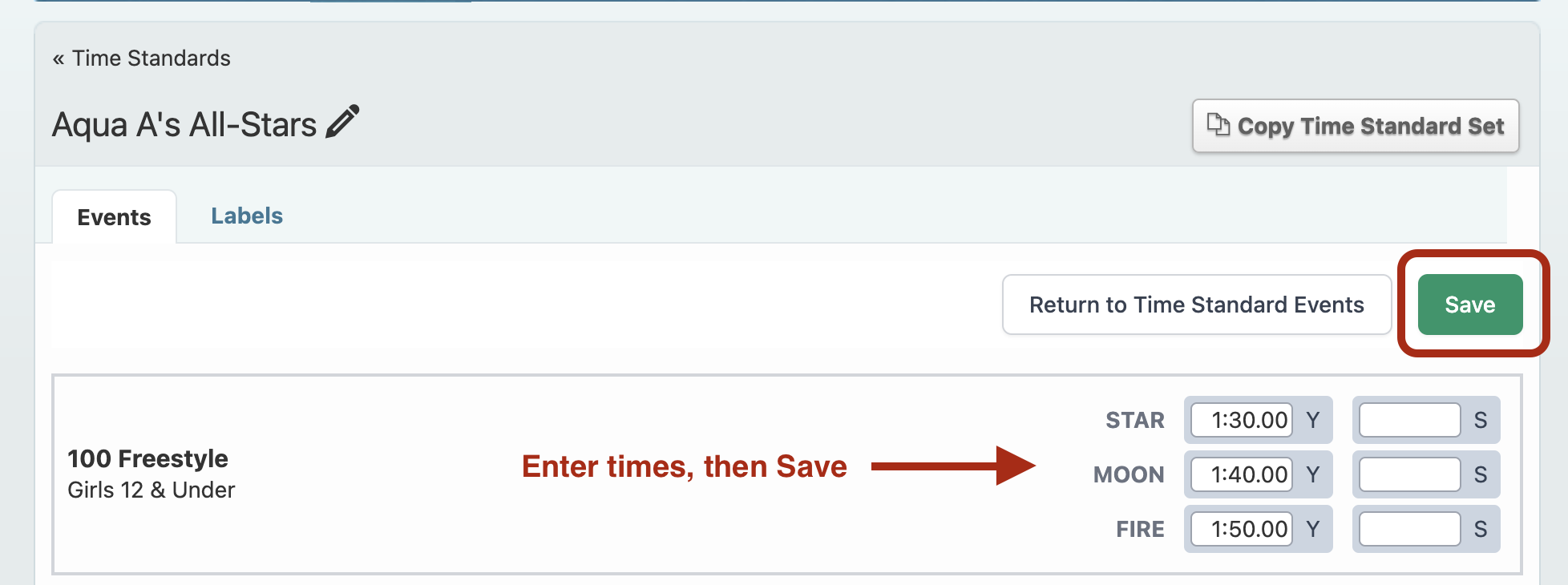Click the green Save button
The width and height of the screenshot is (1568, 585).
coord(1470,305)
